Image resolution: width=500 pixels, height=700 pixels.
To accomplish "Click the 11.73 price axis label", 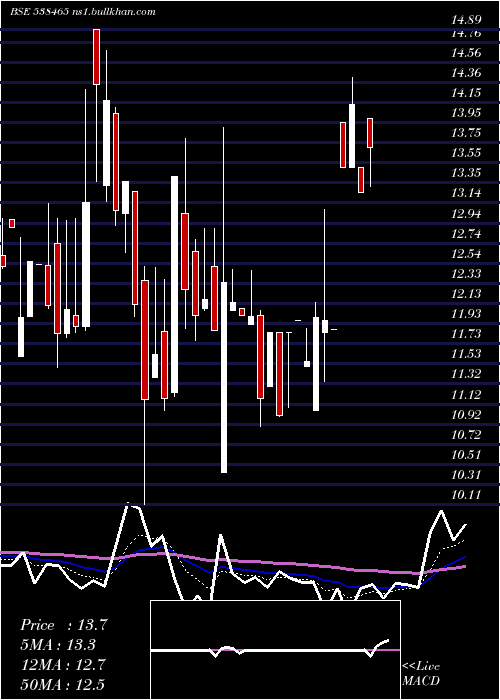I will tap(466, 333).
